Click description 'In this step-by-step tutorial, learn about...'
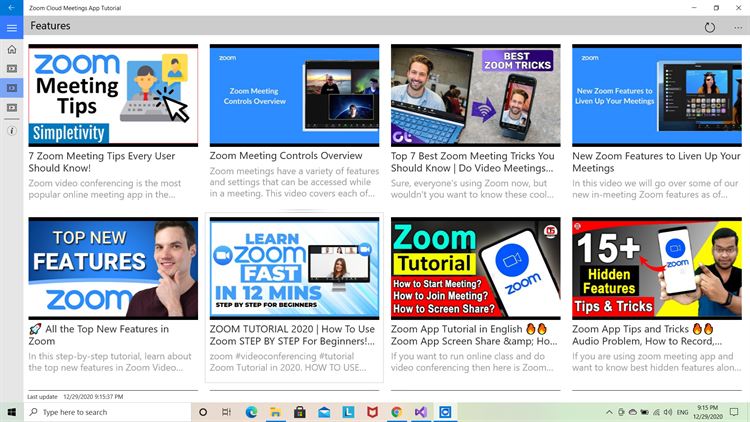Viewport: 750px width, 422px height. (x=110, y=362)
